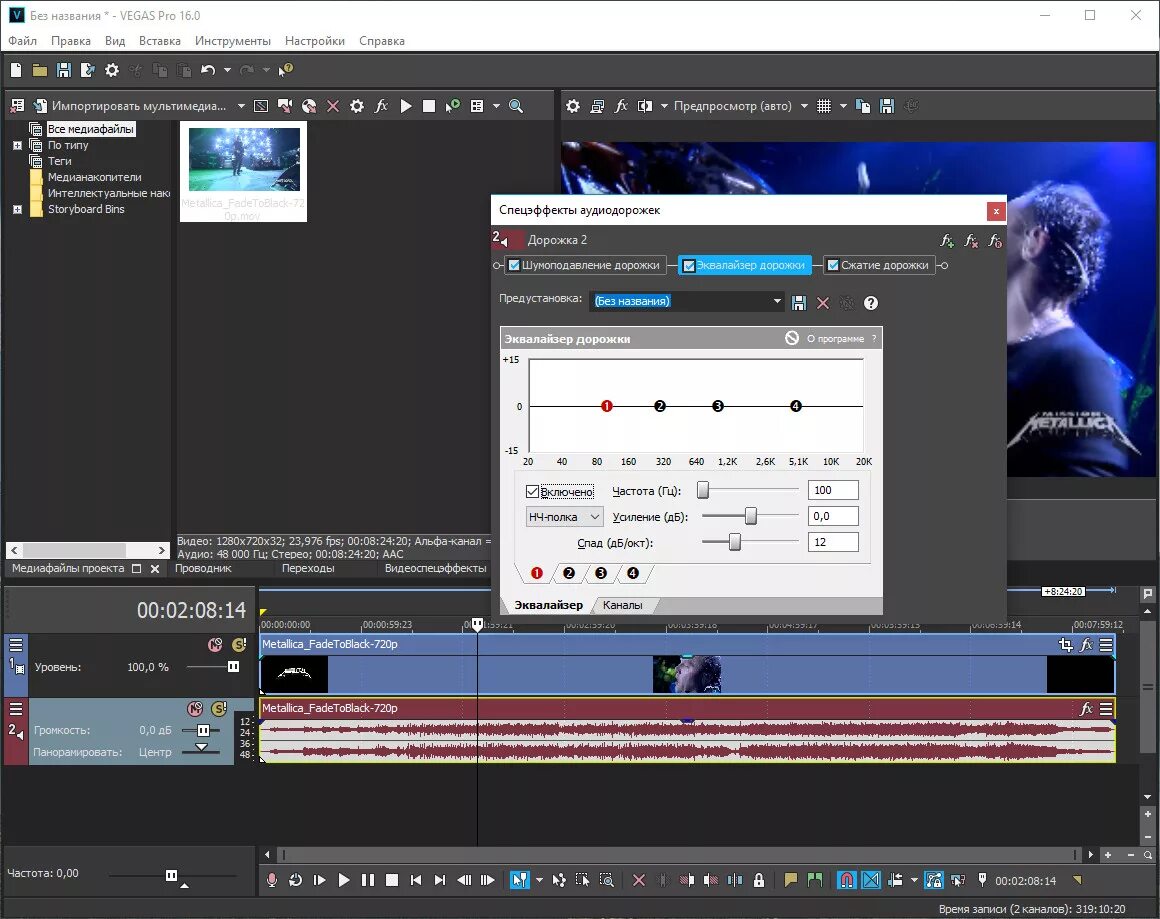Click the save preset floppy icon
The height and width of the screenshot is (919, 1160).
pyautogui.click(x=799, y=303)
